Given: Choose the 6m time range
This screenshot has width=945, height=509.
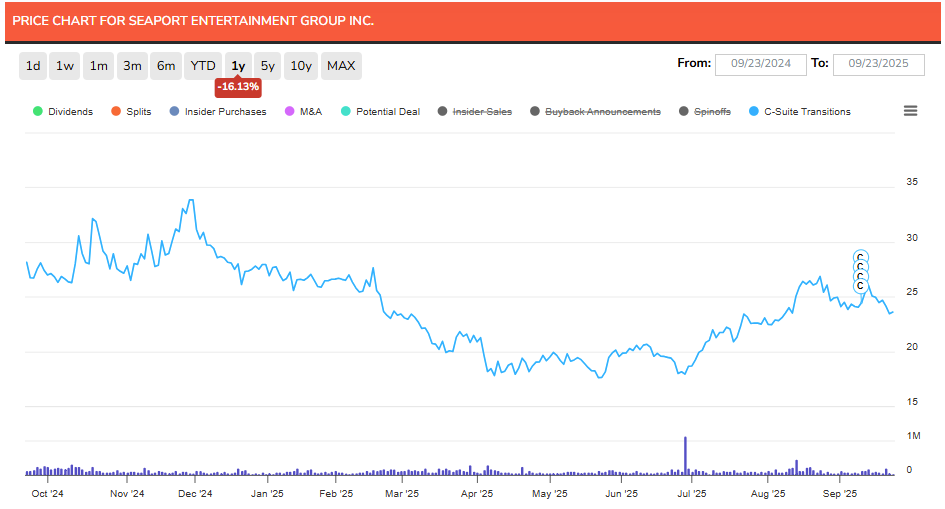Looking at the screenshot, I should pyautogui.click(x=166, y=66).
